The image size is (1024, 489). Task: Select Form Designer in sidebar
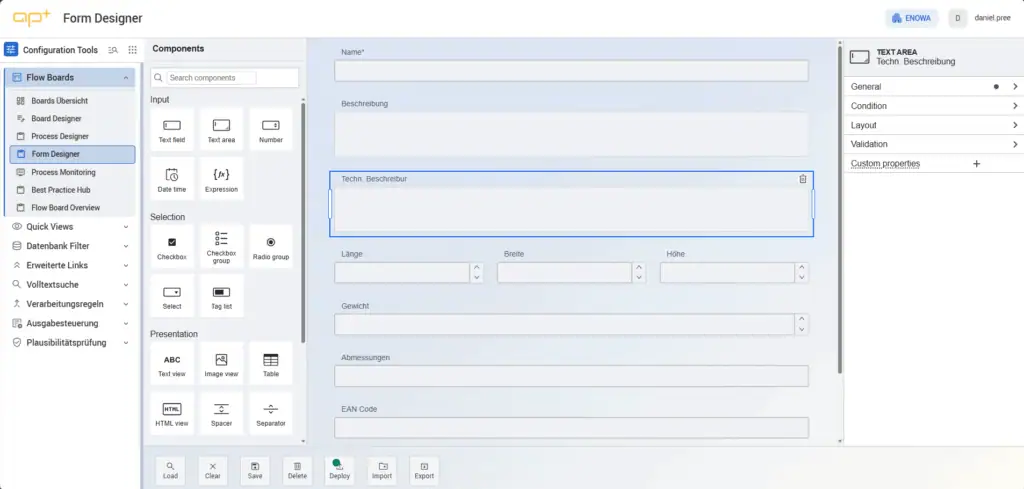tap(72, 154)
